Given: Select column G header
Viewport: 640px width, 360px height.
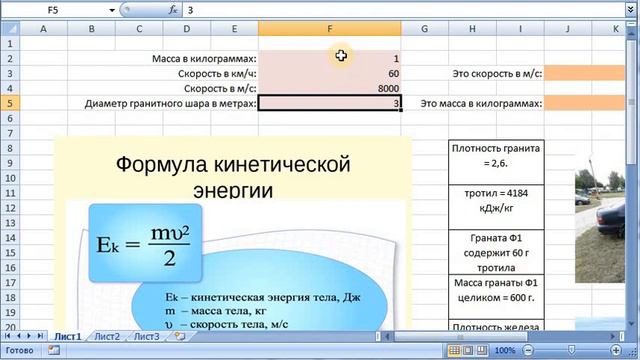Looking at the screenshot, I should (x=424, y=29).
